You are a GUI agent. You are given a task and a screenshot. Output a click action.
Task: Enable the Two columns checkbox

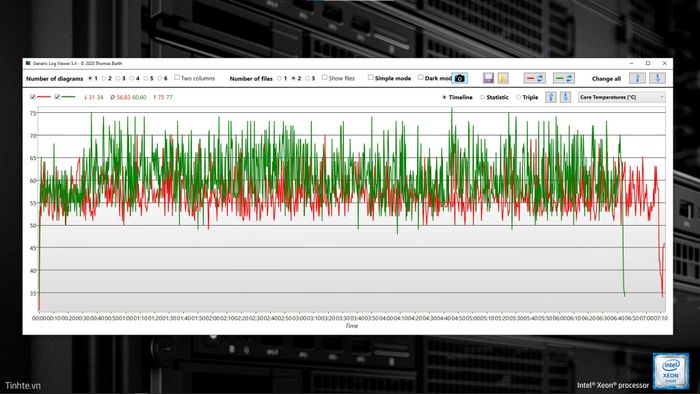coord(177,78)
